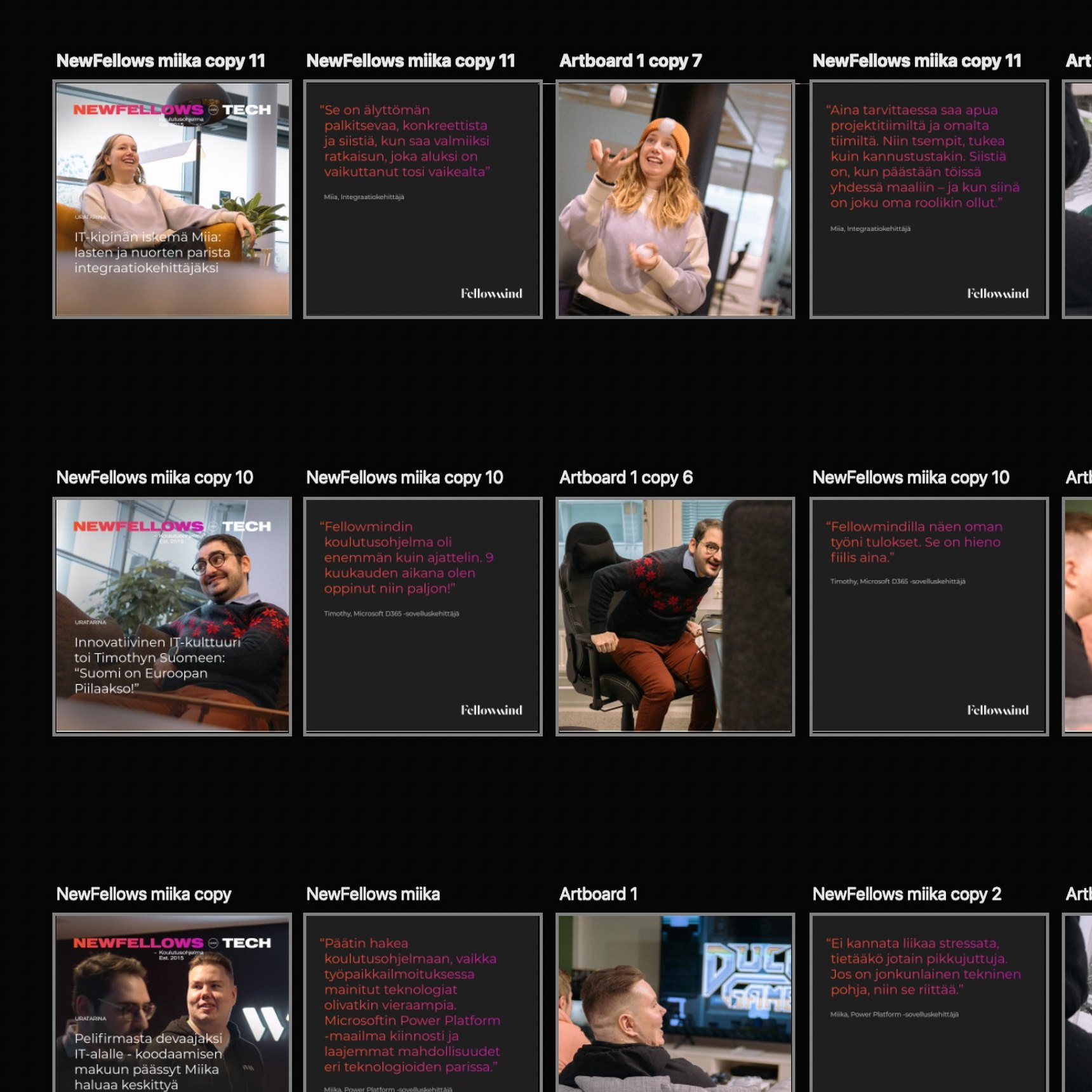Viewport: 1092px width, 1092px height.
Task: Click Fellowmind logo on 'Se on älyttömän' artboard
Action: click(x=491, y=293)
